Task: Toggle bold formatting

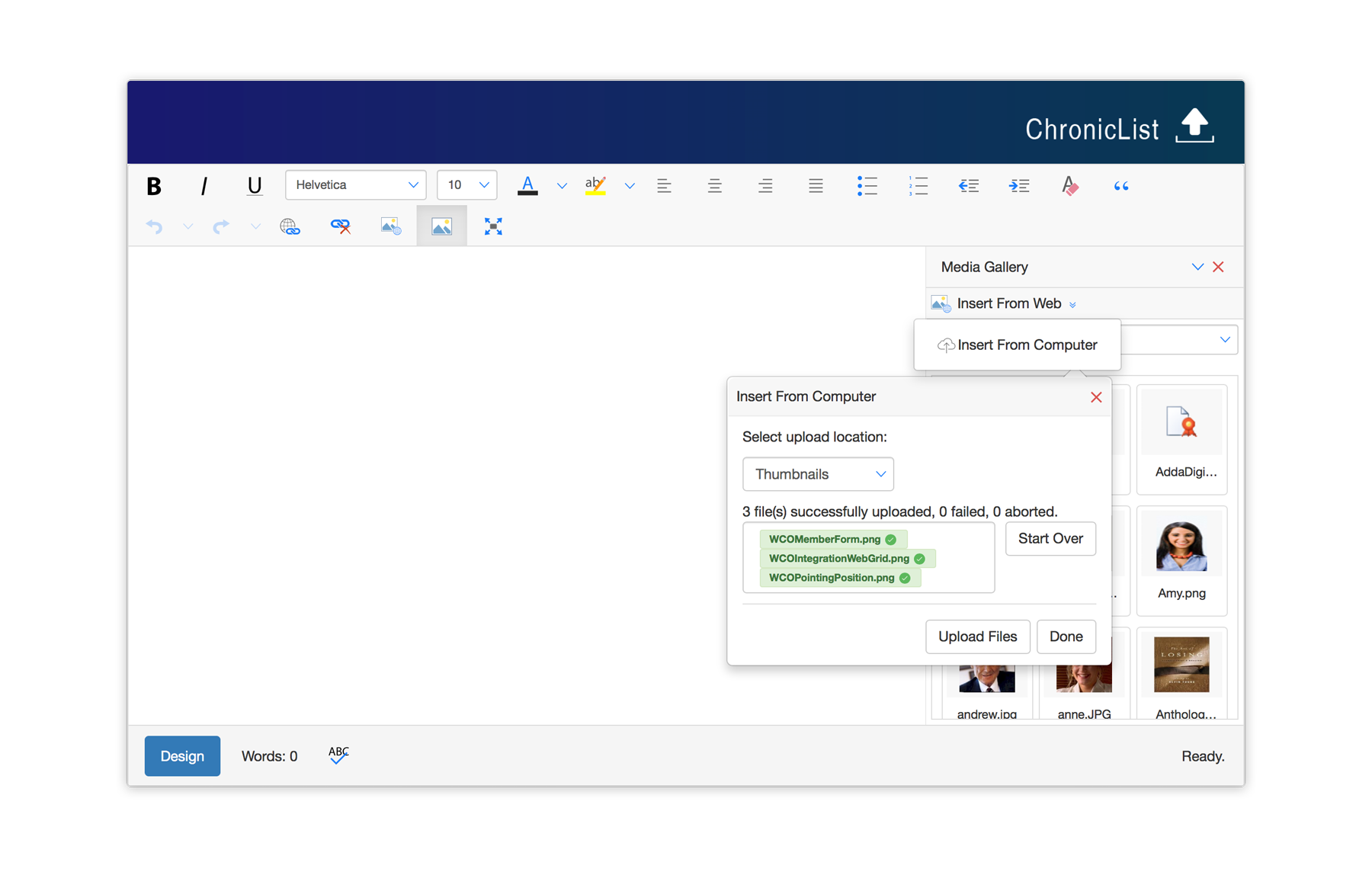Action: click(154, 186)
